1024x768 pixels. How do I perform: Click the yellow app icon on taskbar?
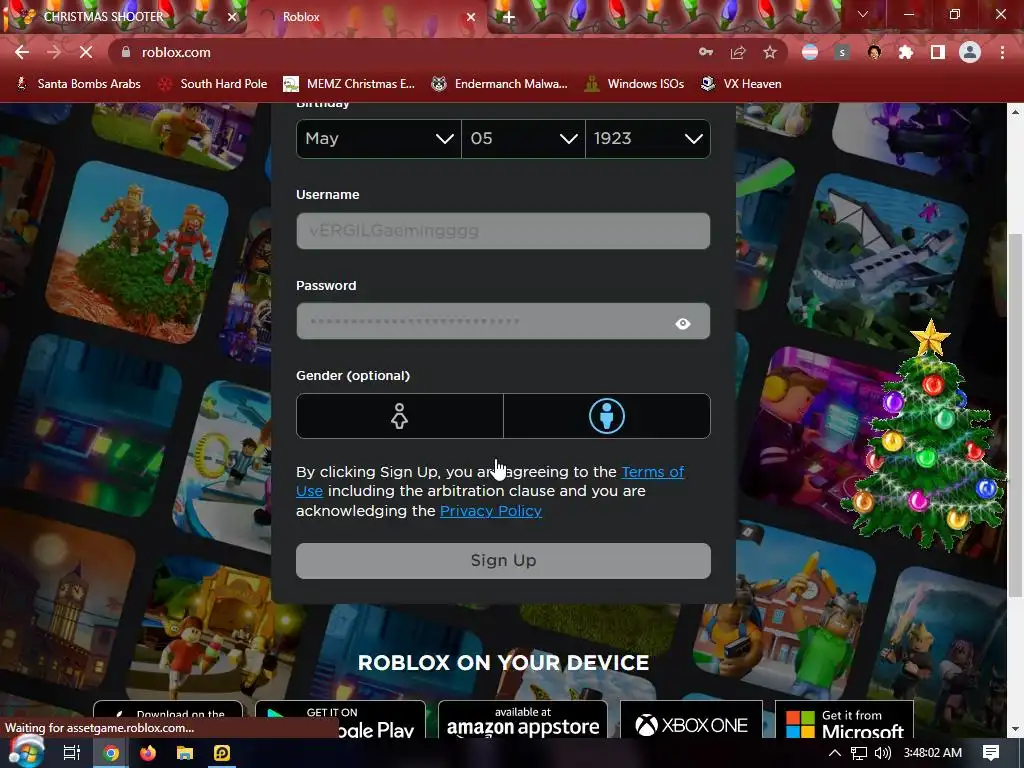[x=222, y=753]
